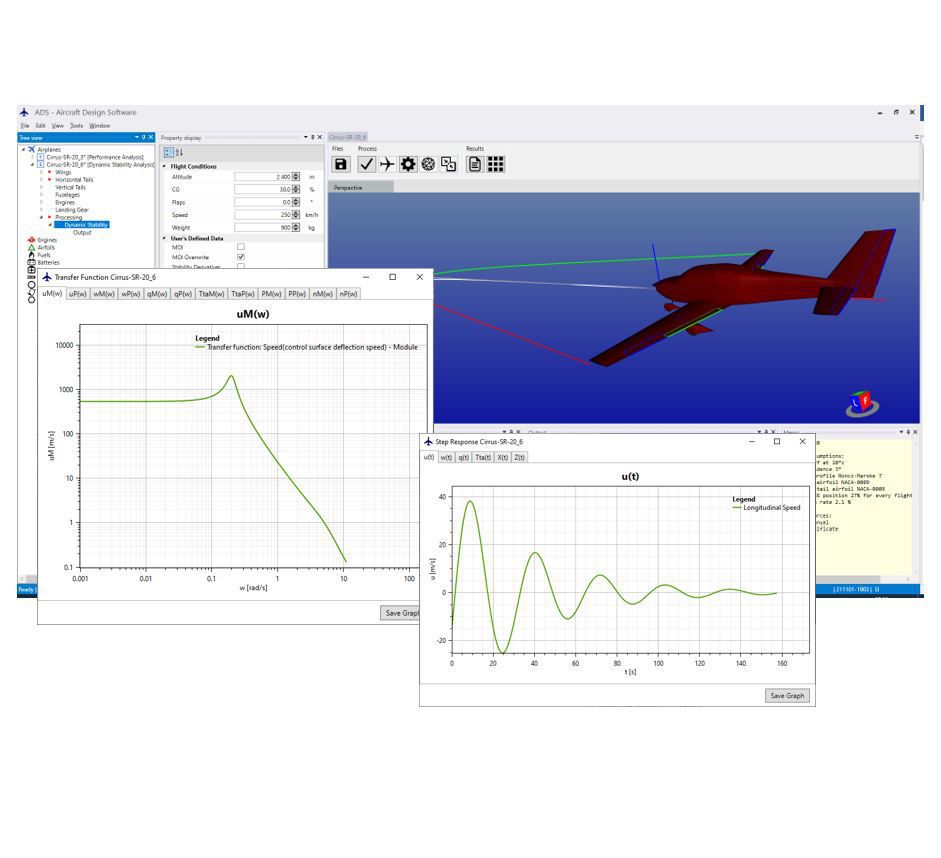Uncheck the MOI Overwrite checkbox
Viewport: 941px width, 858px height.
pyautogui.click(x=241, y=256)
